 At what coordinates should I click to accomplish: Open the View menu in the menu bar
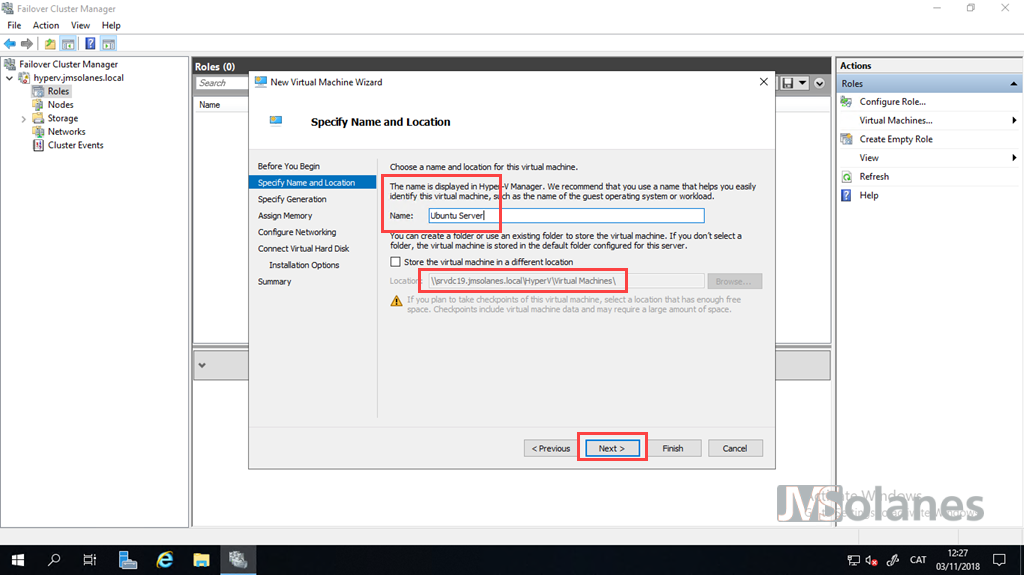click(80, 25)
